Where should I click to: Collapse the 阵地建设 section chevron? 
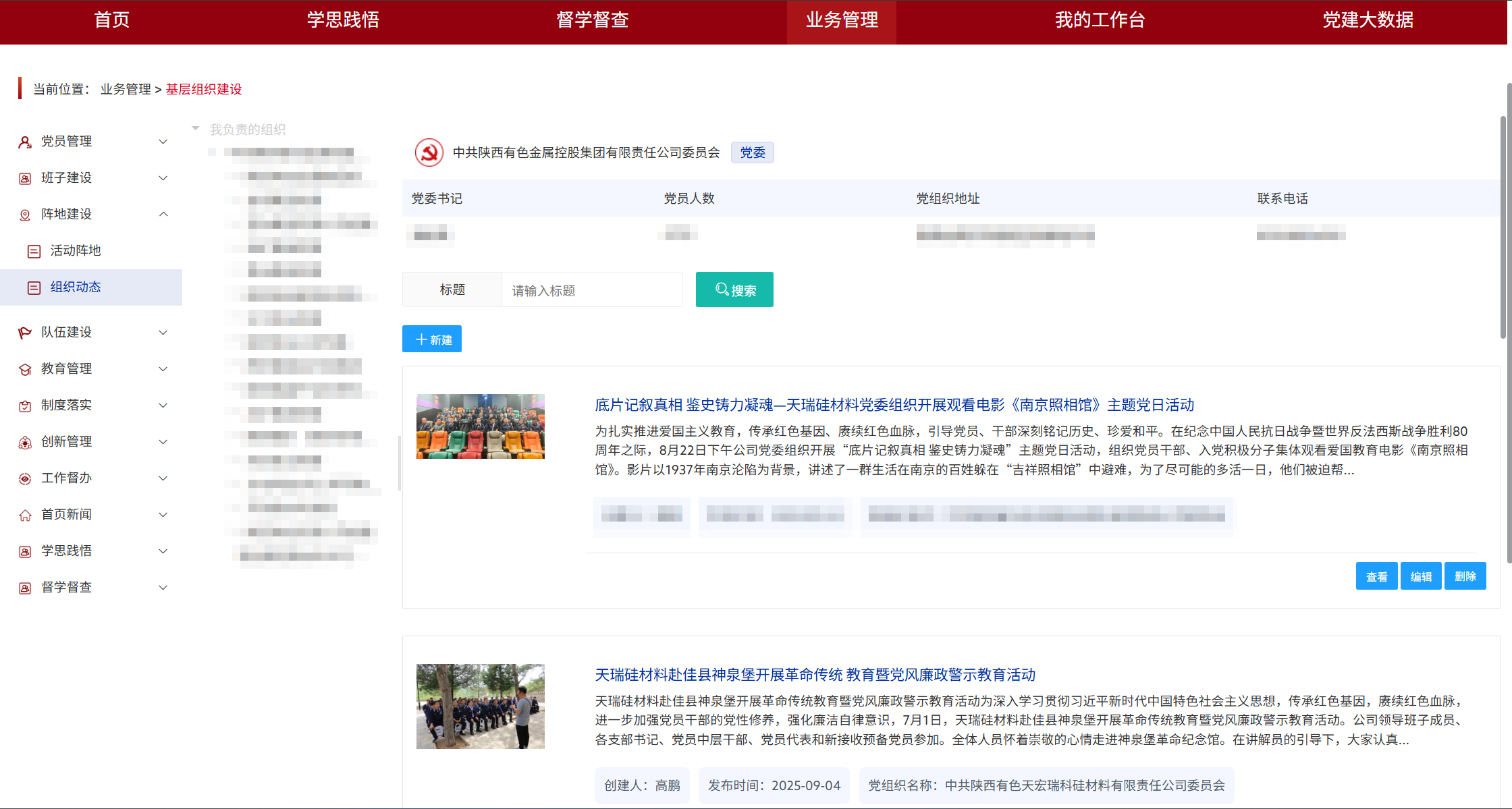pos(163,214)
